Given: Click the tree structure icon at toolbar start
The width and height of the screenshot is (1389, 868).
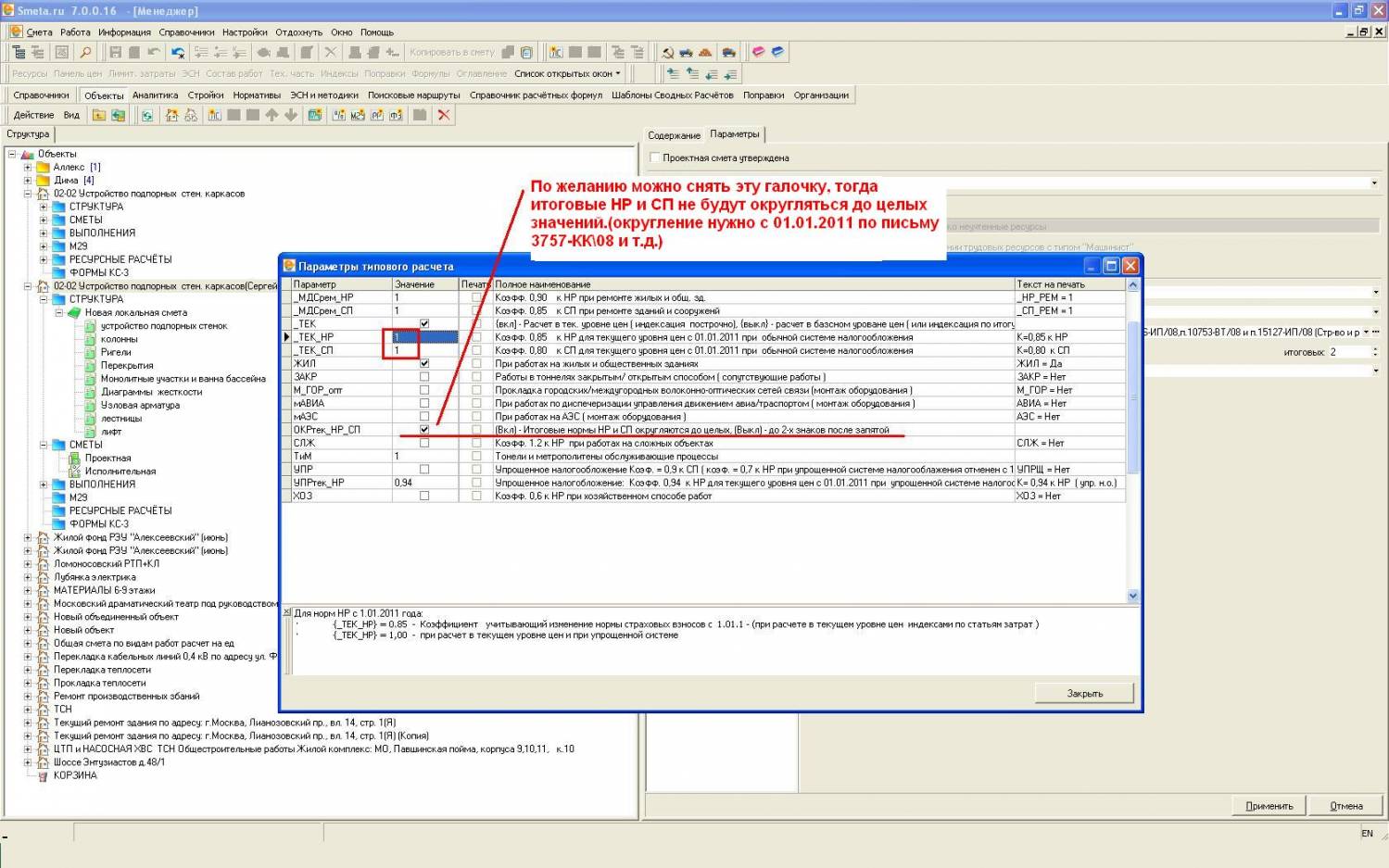Looking at the screenshot, I should (x=19, y=53).
